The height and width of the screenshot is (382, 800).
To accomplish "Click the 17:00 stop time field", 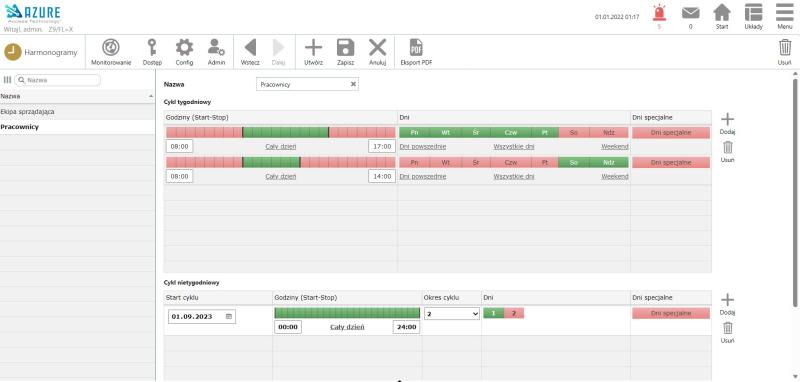I will (382, 147).
